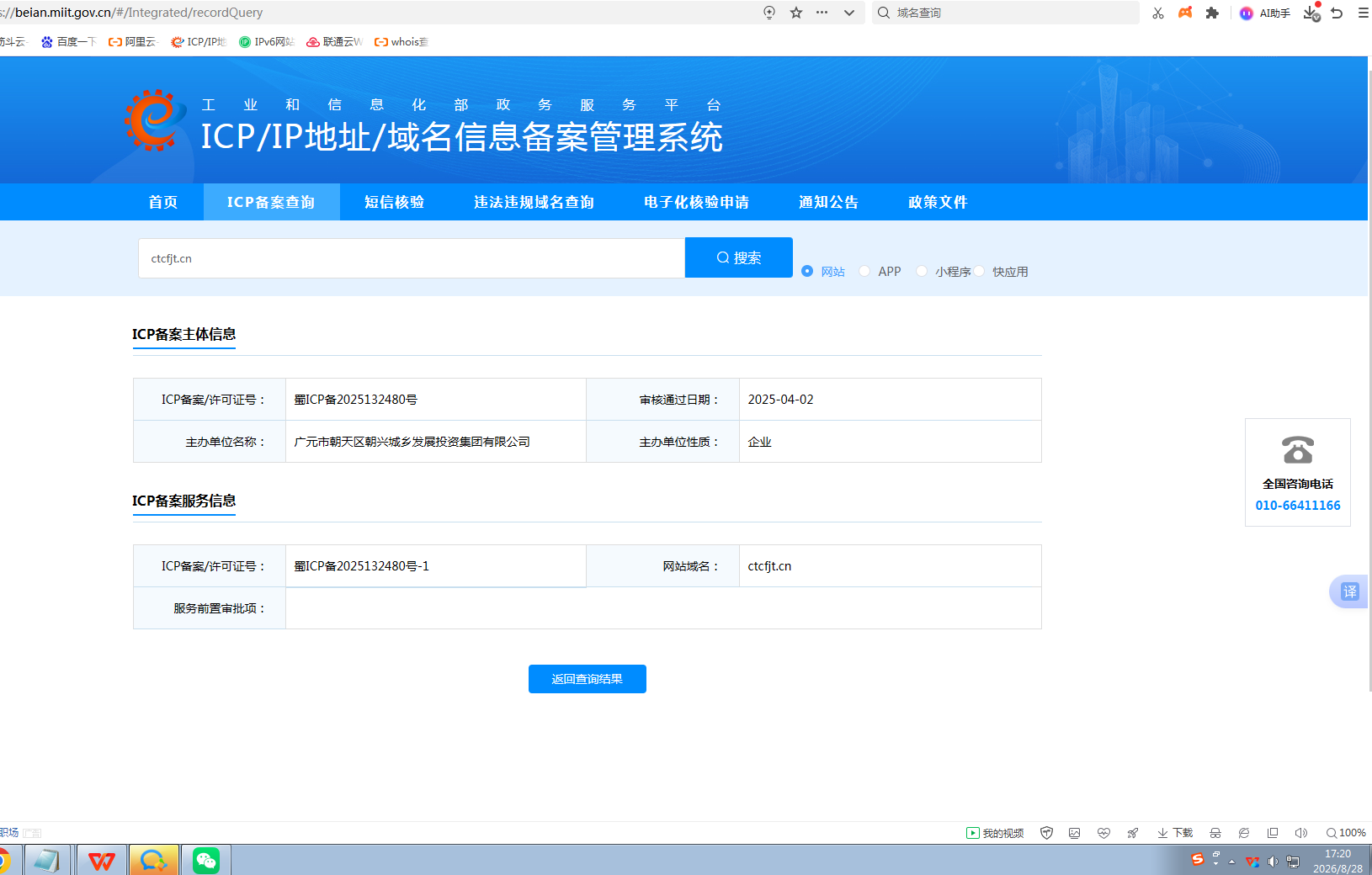Select the ICP备案查询 tab
The width and height of the screenshot is (1372, 875).
coord(271,202)
